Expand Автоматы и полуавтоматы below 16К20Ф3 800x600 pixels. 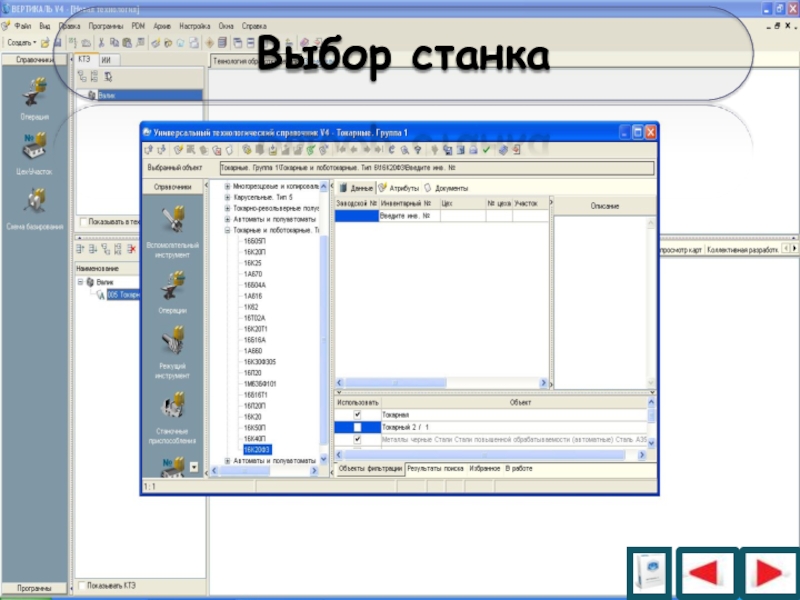tap(228, 461)
